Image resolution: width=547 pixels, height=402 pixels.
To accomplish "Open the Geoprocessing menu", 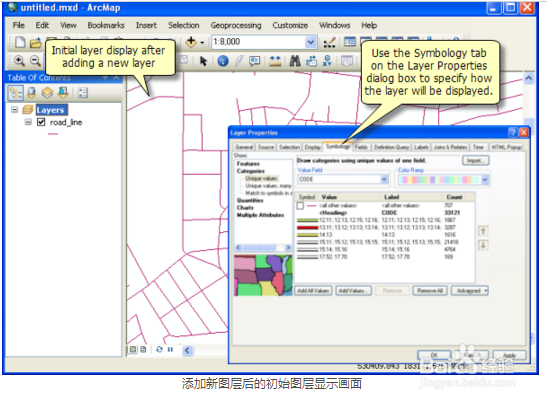I will coord(236,25).
